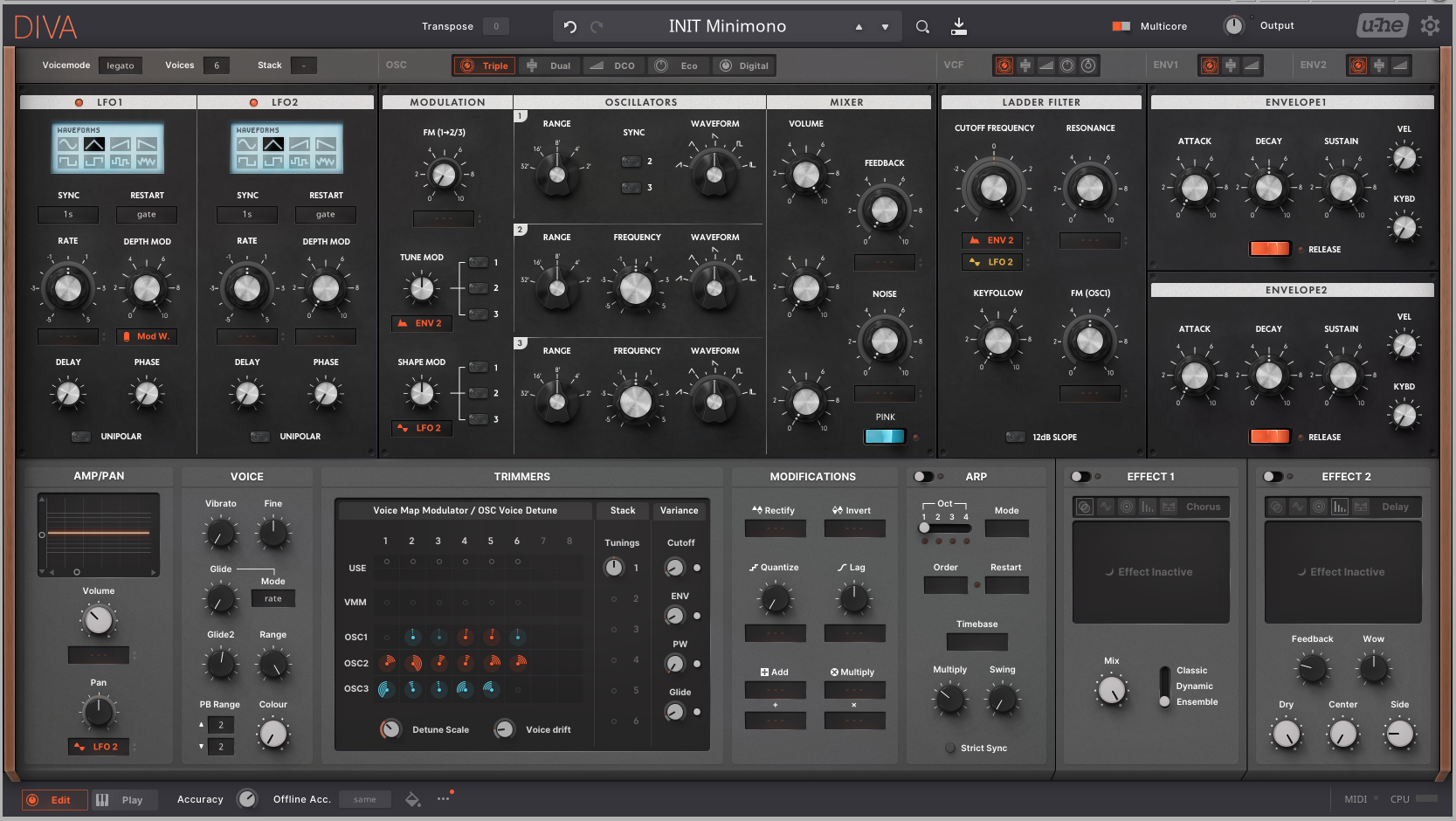Select the Chorus icon in Effect 1

pos(1085,507)
